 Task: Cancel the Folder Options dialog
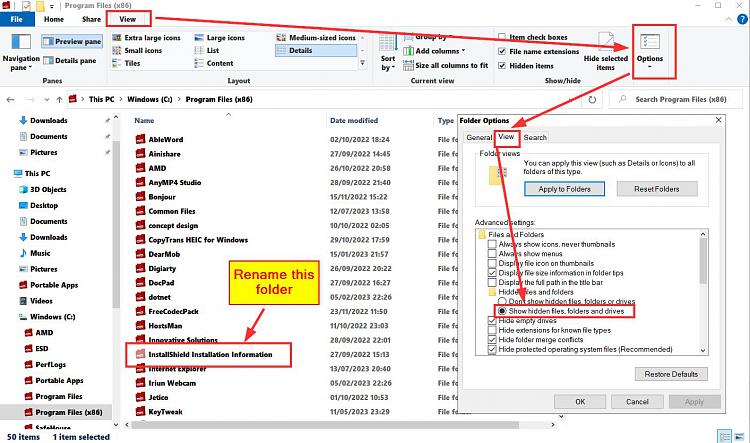637,402
